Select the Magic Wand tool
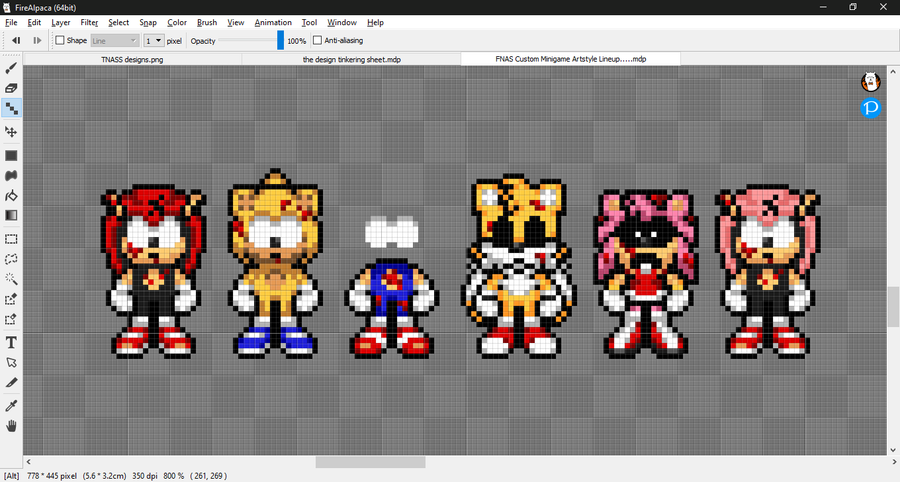Screen dimensions: 900x482 click(x=11, y=279)
